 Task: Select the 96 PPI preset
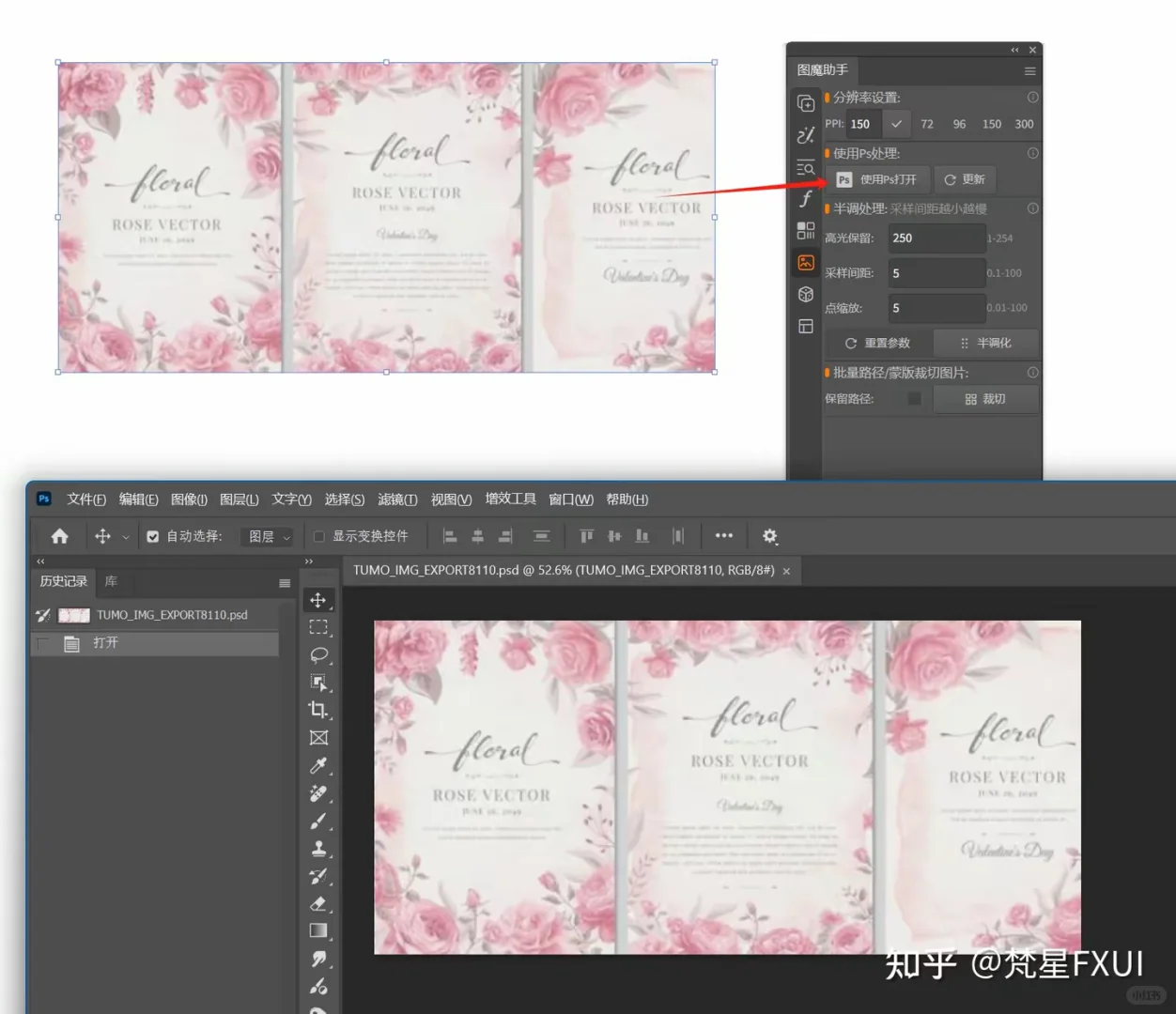pyautogui.click(x=959, y=124)
